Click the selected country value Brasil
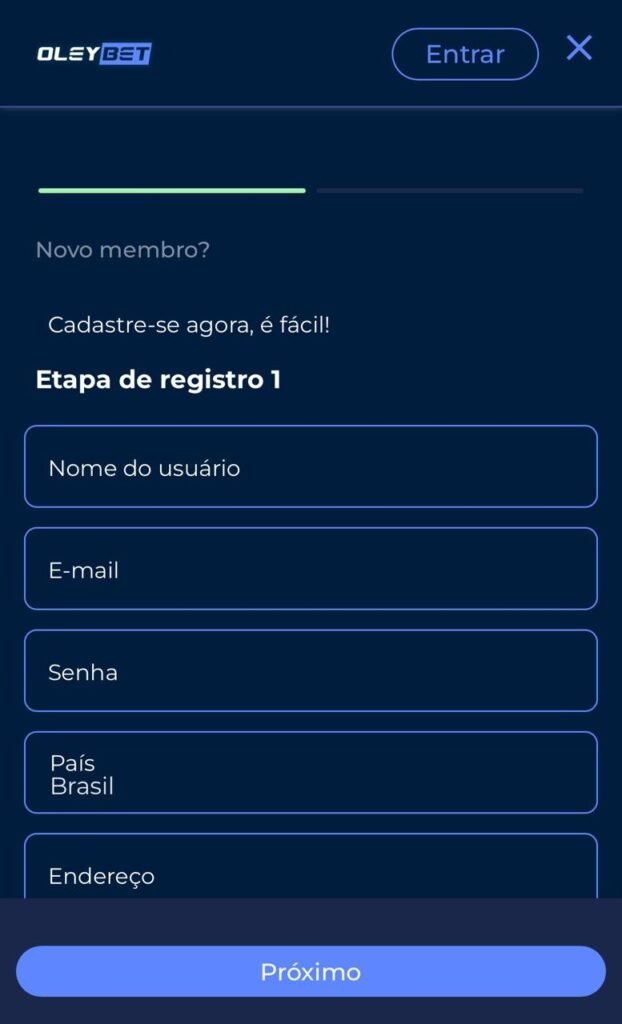The width and height of the screenshot is (622, 1024). (82, 787)
